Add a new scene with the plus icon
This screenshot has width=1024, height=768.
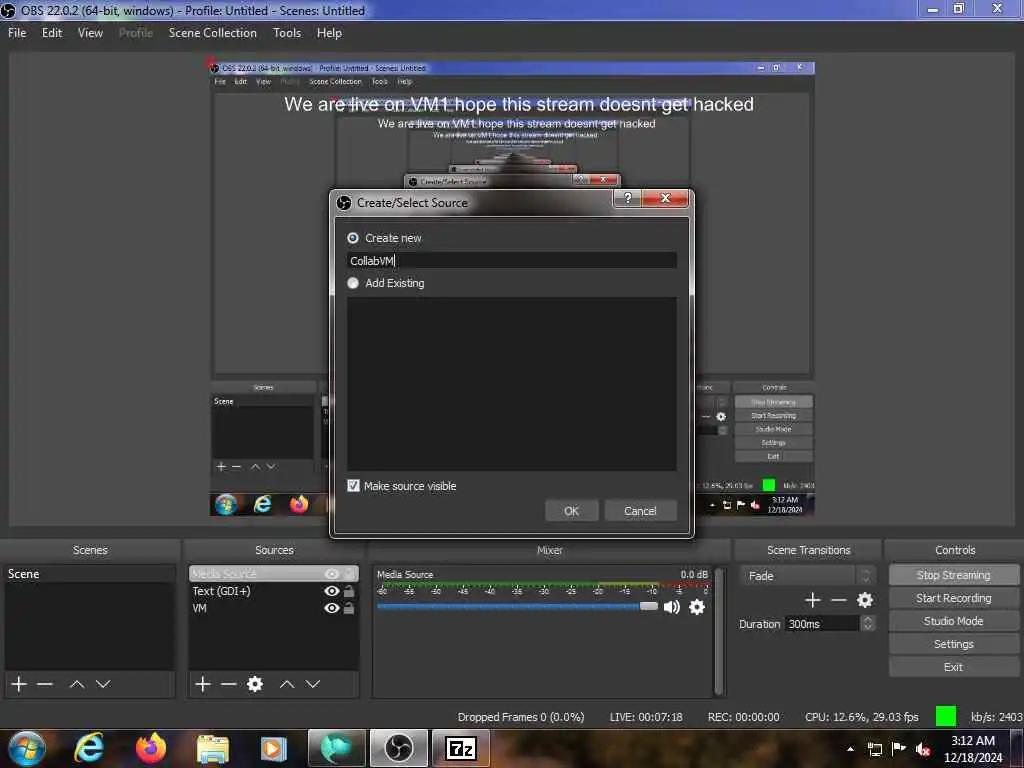(x=19, y=684)
